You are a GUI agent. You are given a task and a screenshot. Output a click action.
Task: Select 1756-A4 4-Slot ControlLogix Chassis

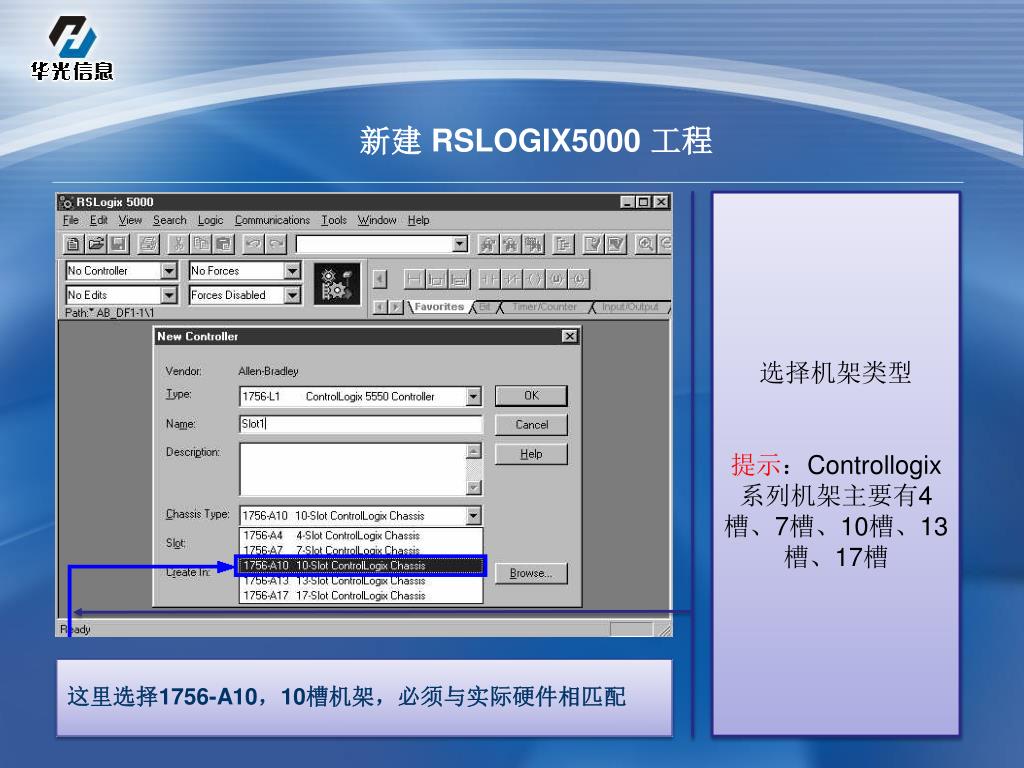pyautogui.click(x=360, y=536)
